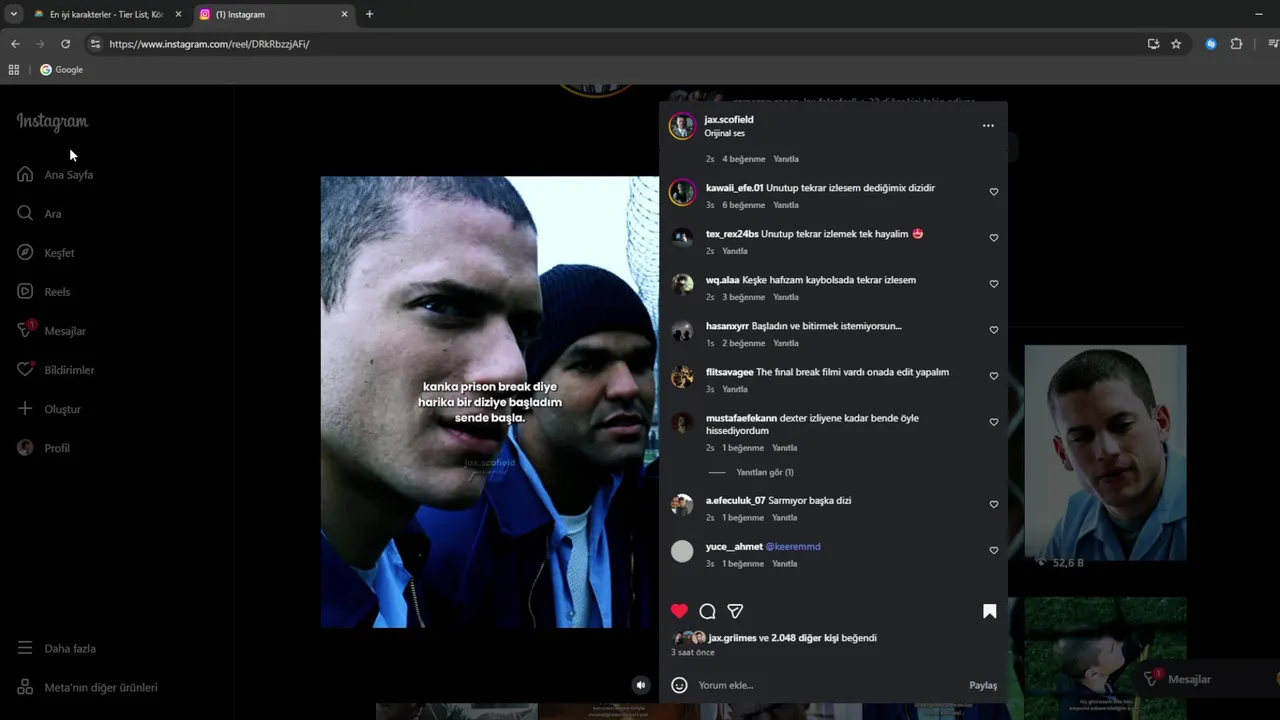
Task: Open jax.scofield profile link in header
Action: click(x=729, y=119)
